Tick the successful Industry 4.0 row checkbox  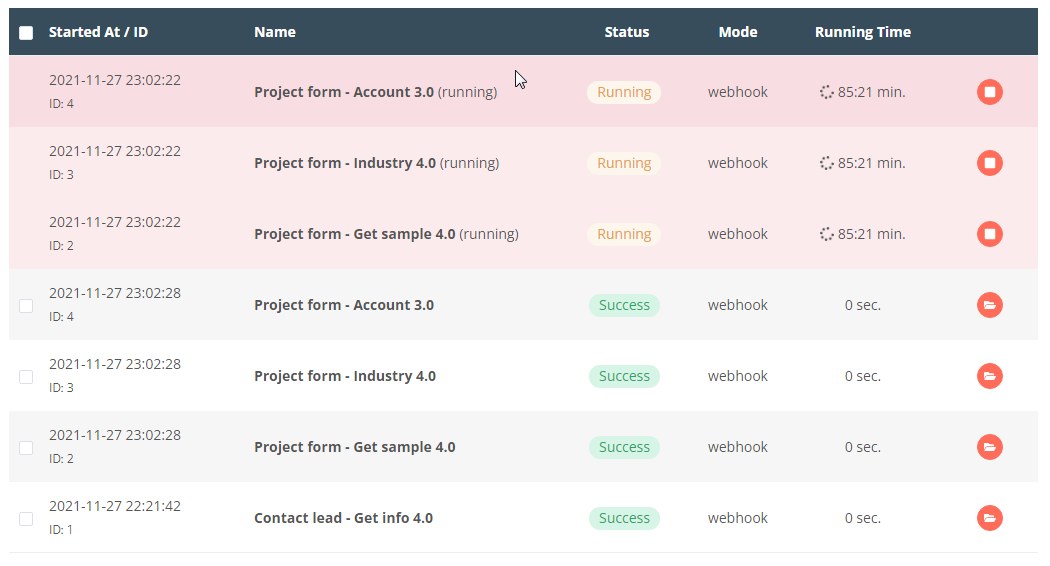click(26, 376)
